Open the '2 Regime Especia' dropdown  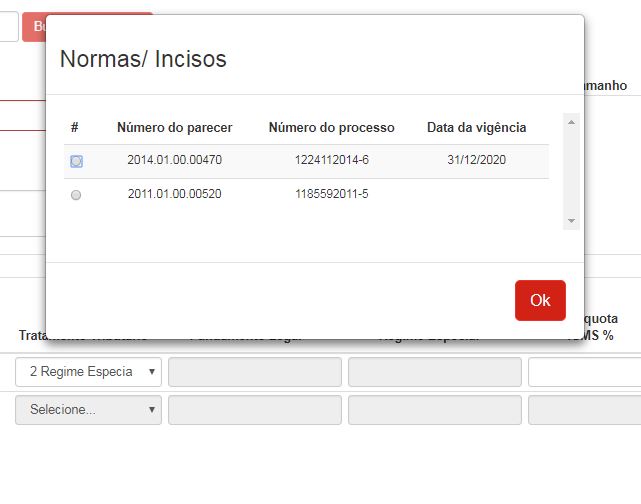pyautogui.click(x=88, y=372)
